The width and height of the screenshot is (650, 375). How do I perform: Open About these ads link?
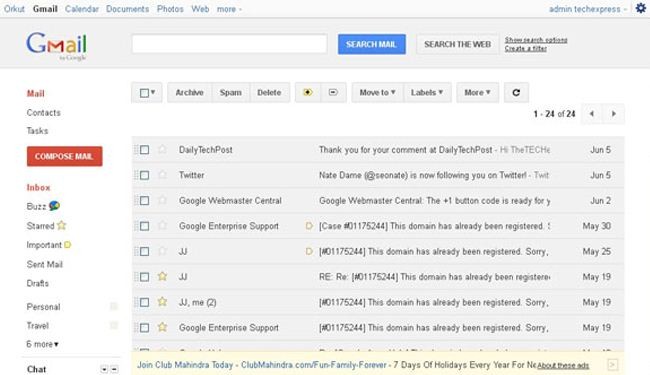coord(563,365)
